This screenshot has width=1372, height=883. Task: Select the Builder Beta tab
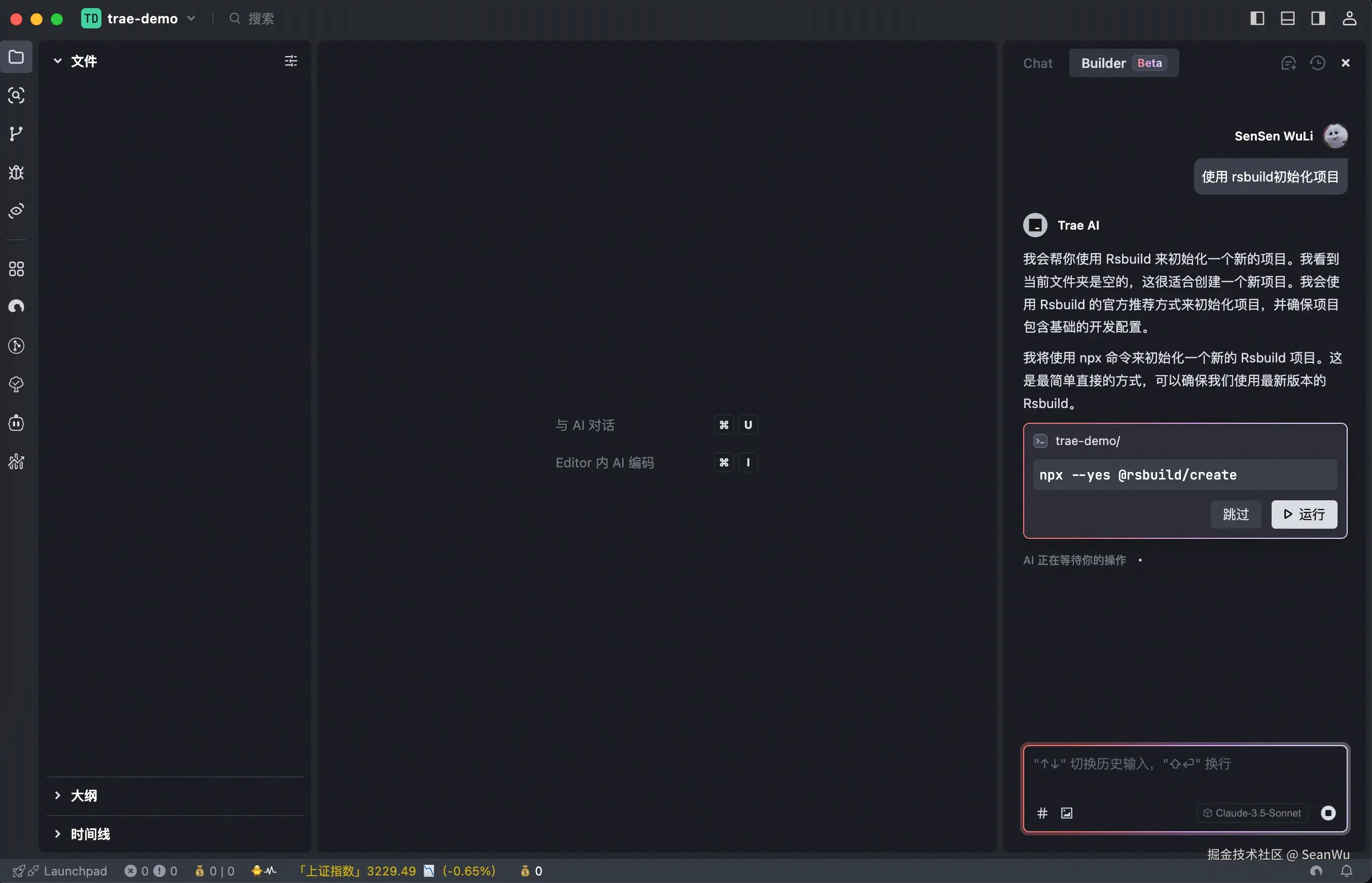[x=1123, y=63]
